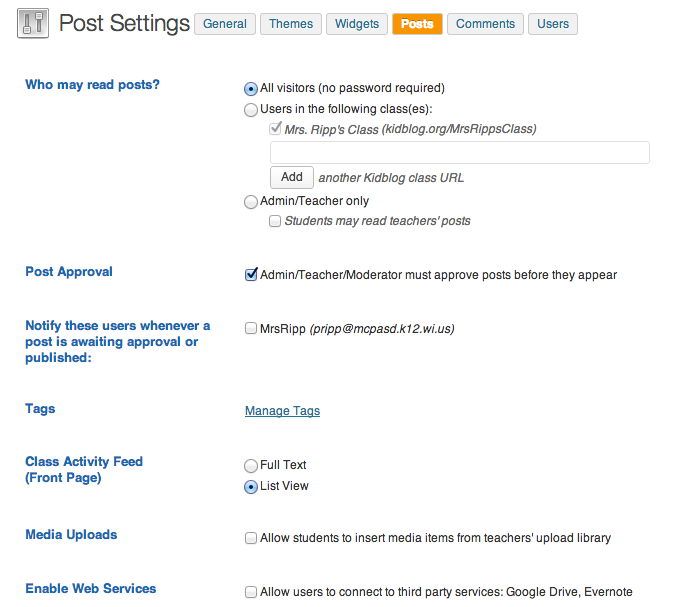Image resolution: width=679 pixels, height=607 pixels.
Task: Choose List View for activity feed
Action: point(251,487)
